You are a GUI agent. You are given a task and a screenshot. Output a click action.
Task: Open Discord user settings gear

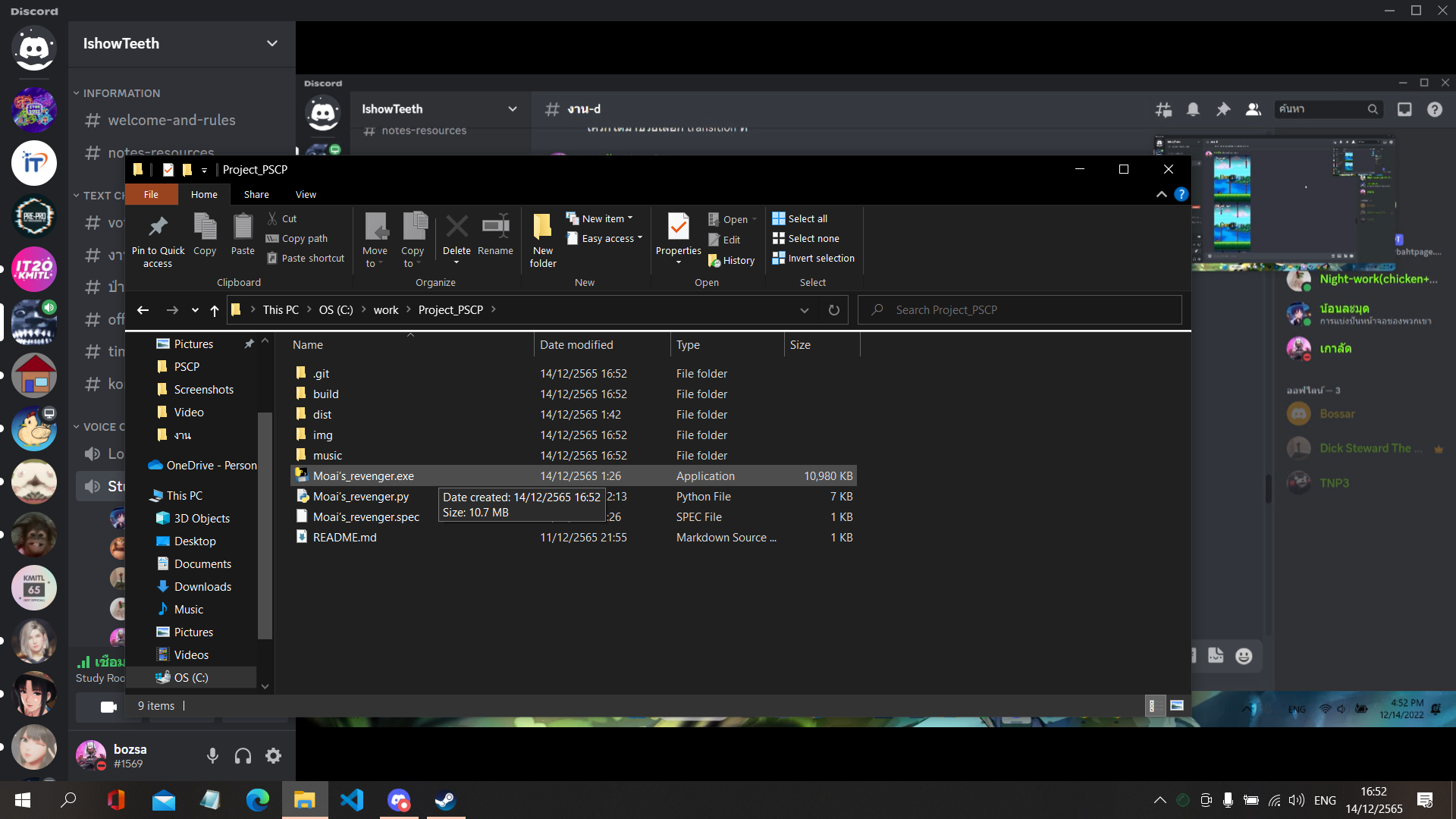tap(273, 755)
